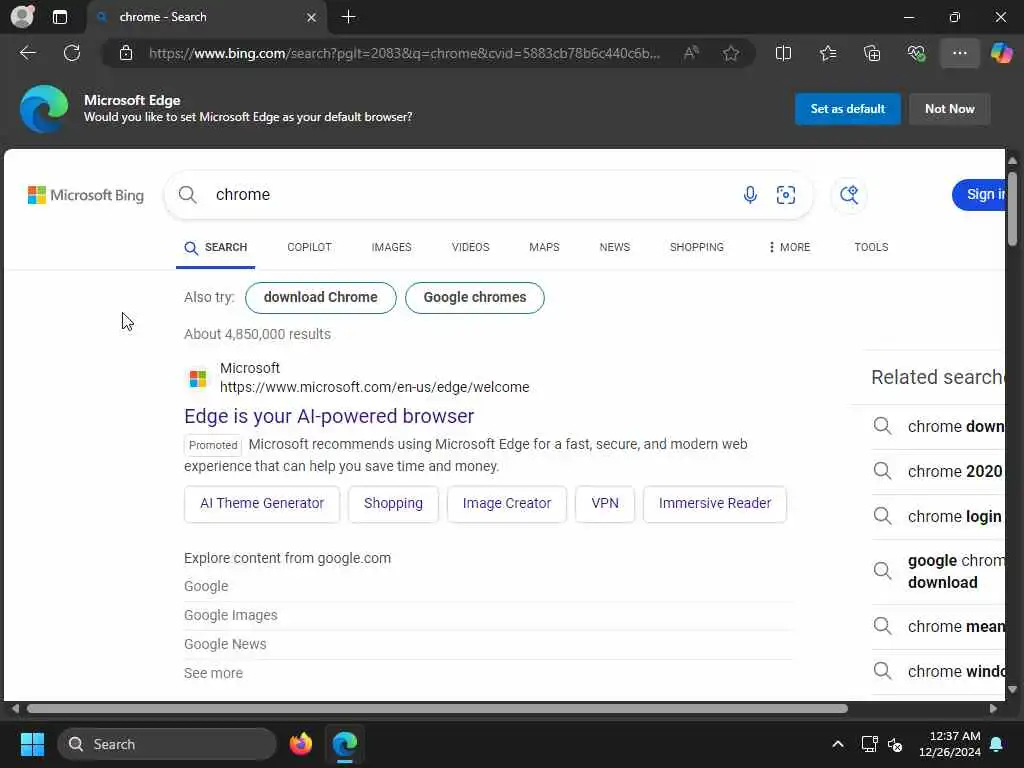Select the SEARCH tab
Viewport: 1024px width, 768px height.
tap(216, 247)
